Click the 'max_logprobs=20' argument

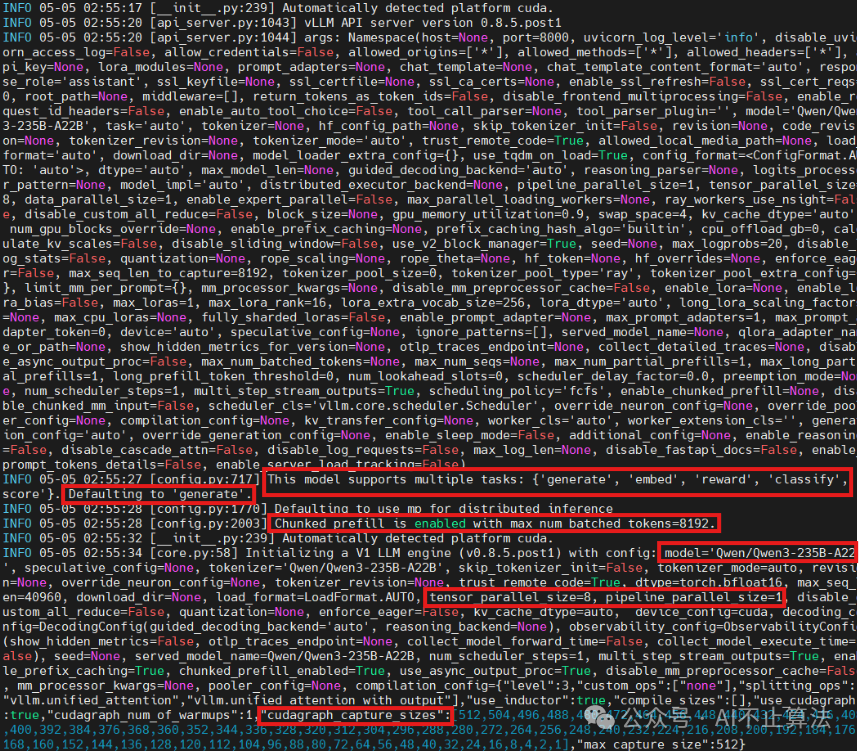pyautogui.click(x=727, y=244)
